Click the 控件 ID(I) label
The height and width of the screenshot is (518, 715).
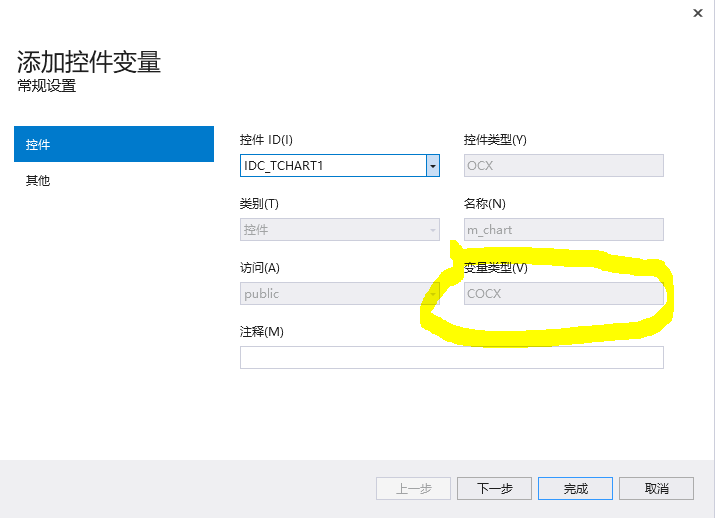tap(266, 140)
